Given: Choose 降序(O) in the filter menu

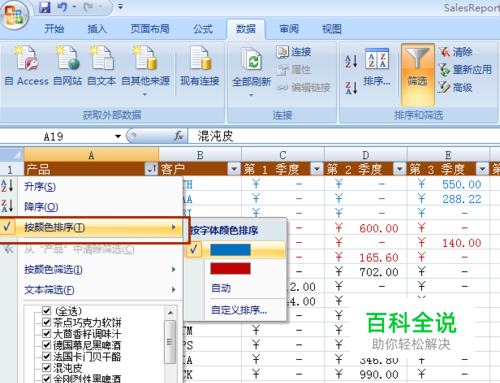Looking at the screenshot, I should pos(91,207).
